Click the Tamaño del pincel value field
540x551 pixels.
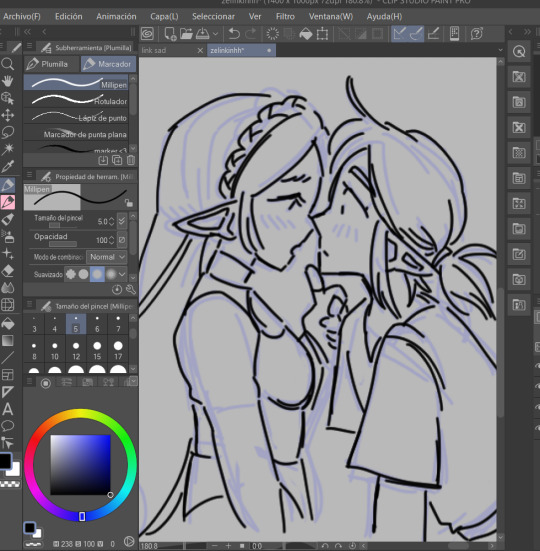tap(102, 221)
